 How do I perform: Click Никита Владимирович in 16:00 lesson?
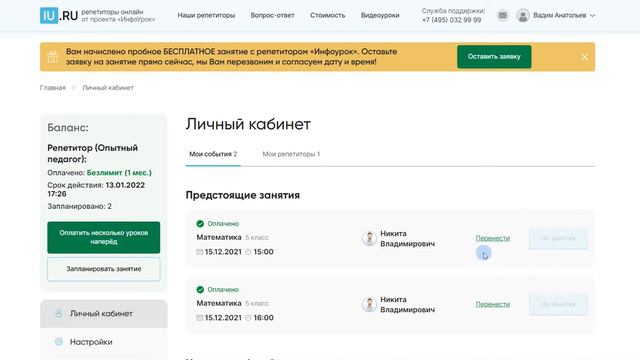(x=407, y=305)
